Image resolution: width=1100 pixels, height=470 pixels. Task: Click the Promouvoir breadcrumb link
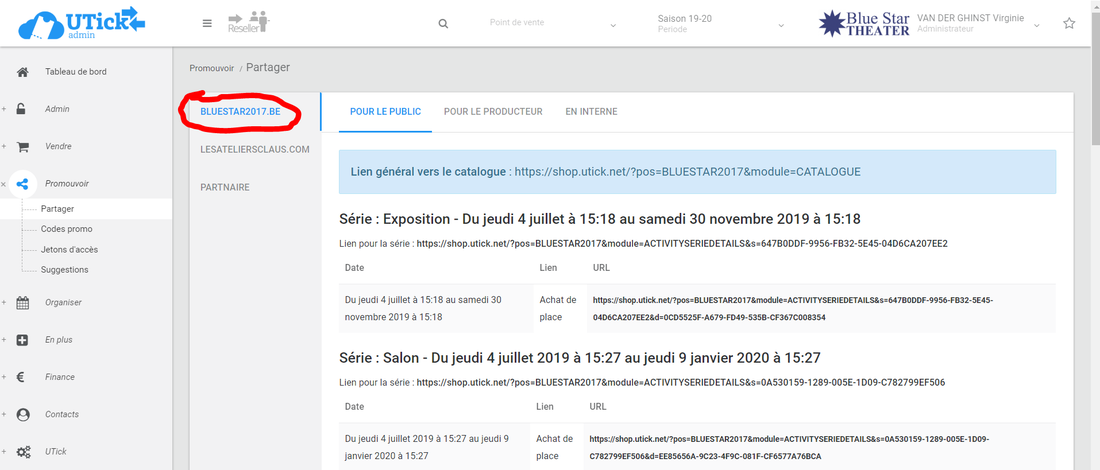point(211,68)
